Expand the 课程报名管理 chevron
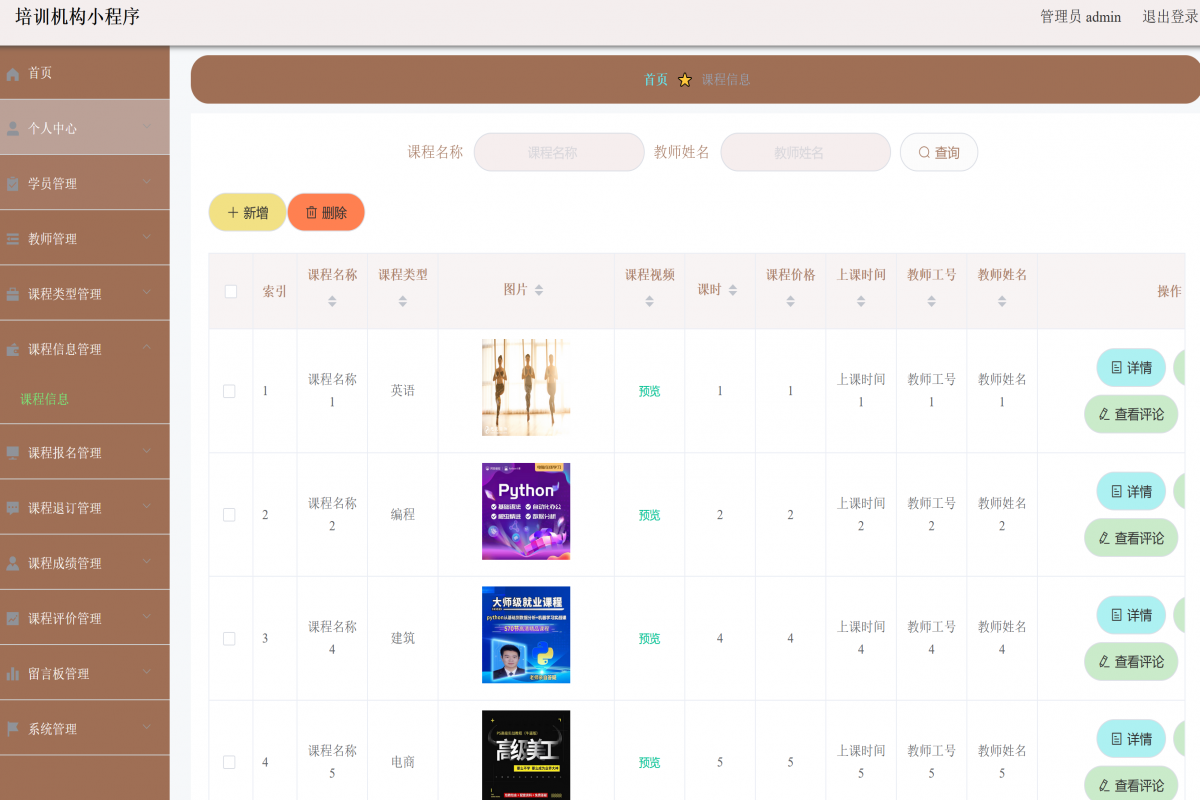Screen dimensions: 1200x800 (x=147, y=451)
